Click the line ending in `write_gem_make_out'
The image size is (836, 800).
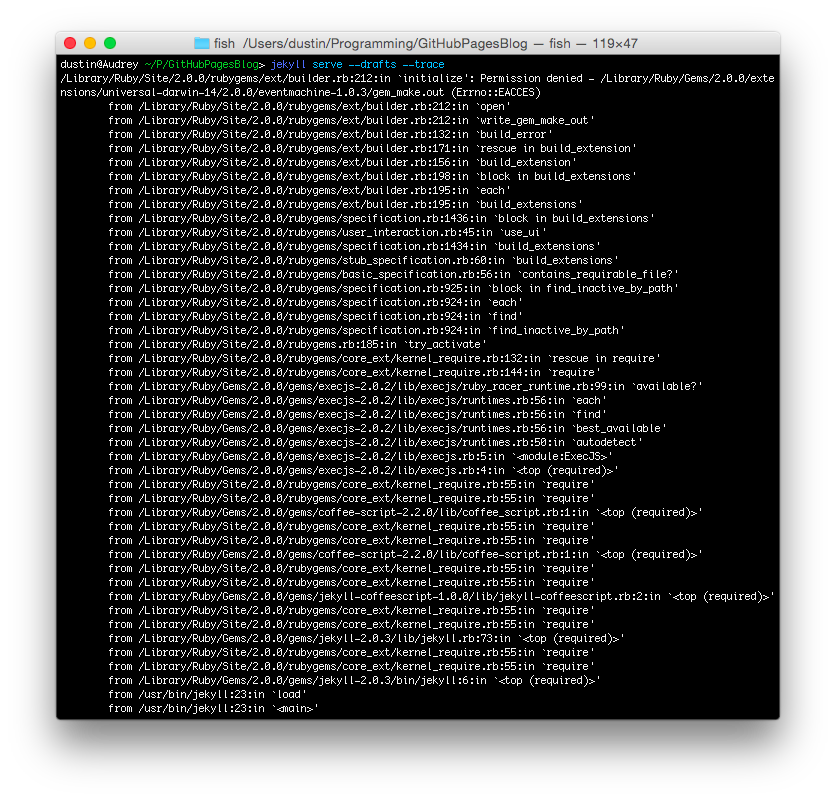pos(351,121)
